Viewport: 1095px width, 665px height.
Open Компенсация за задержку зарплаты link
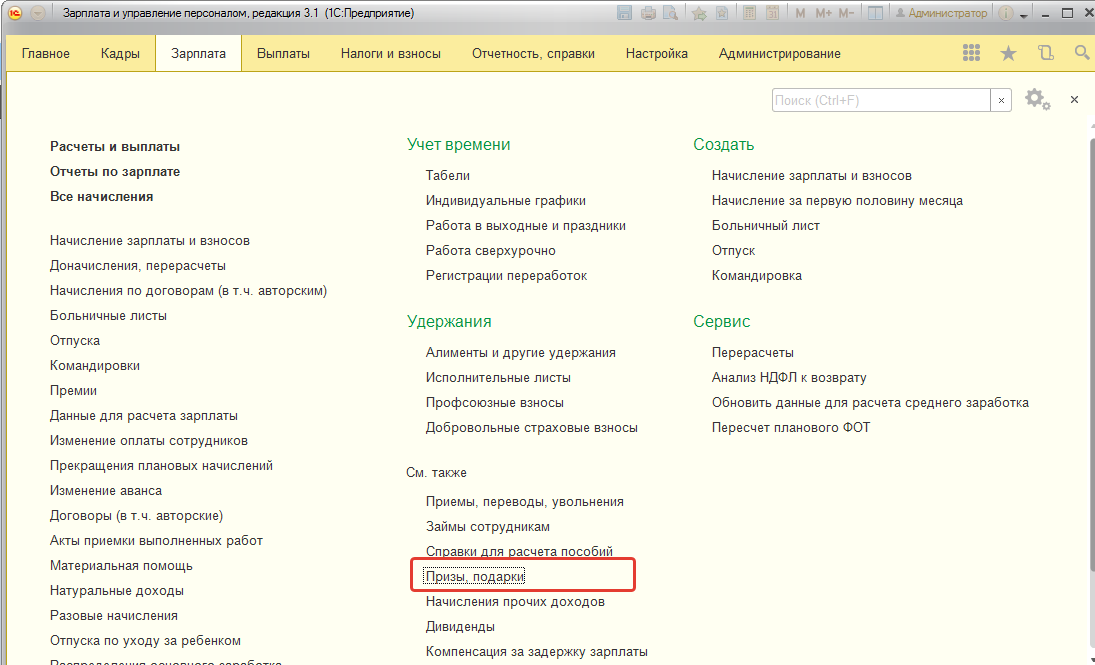coord(536,652)
